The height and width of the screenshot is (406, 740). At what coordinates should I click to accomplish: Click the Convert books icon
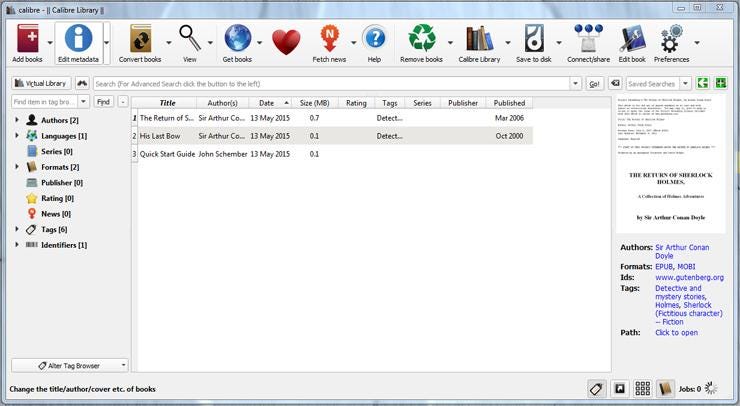pyautogui.click(x=141, y=39)
